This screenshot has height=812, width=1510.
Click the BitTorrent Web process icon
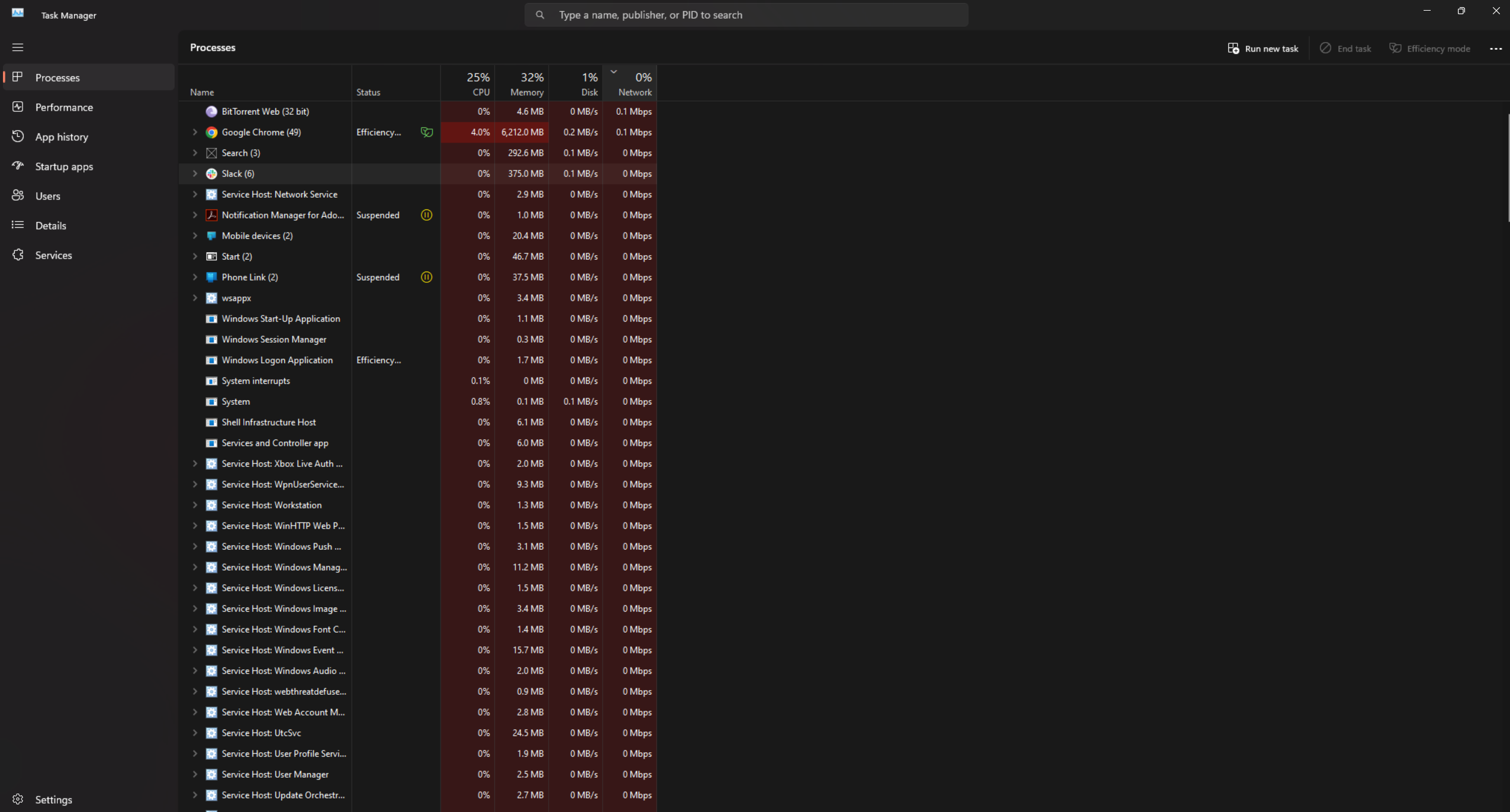coord(211,111)
